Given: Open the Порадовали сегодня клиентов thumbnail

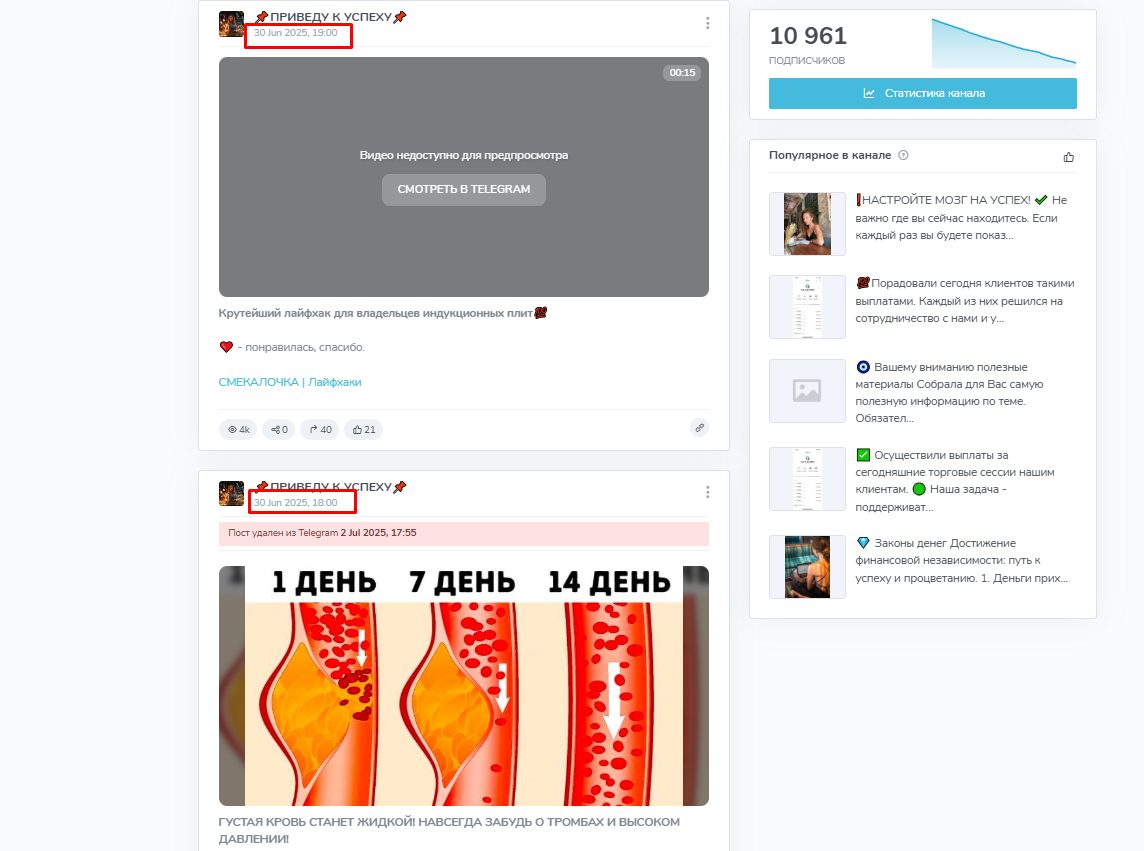Looking at the screenshot, I should point(807,307).
